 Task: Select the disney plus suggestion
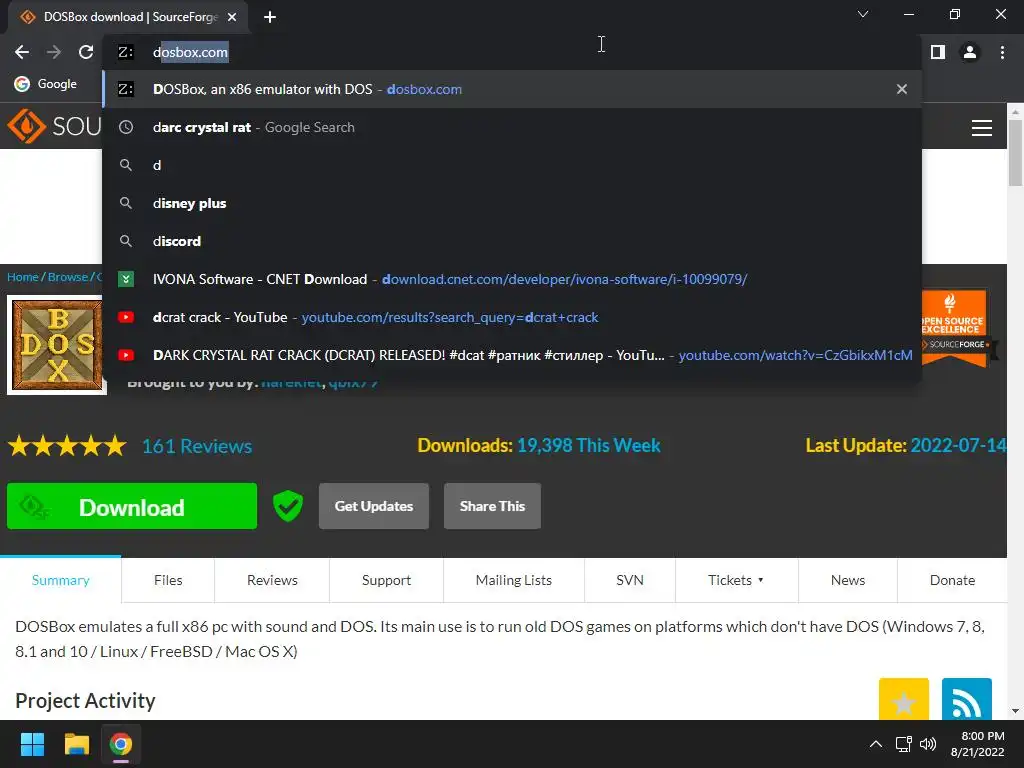512,203
